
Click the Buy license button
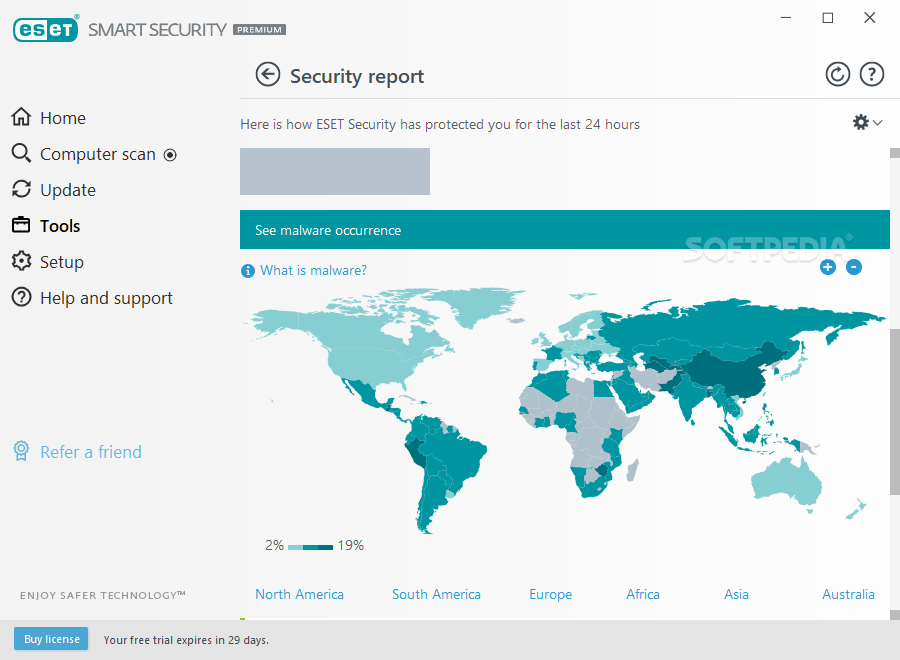[x=51, y=639]
